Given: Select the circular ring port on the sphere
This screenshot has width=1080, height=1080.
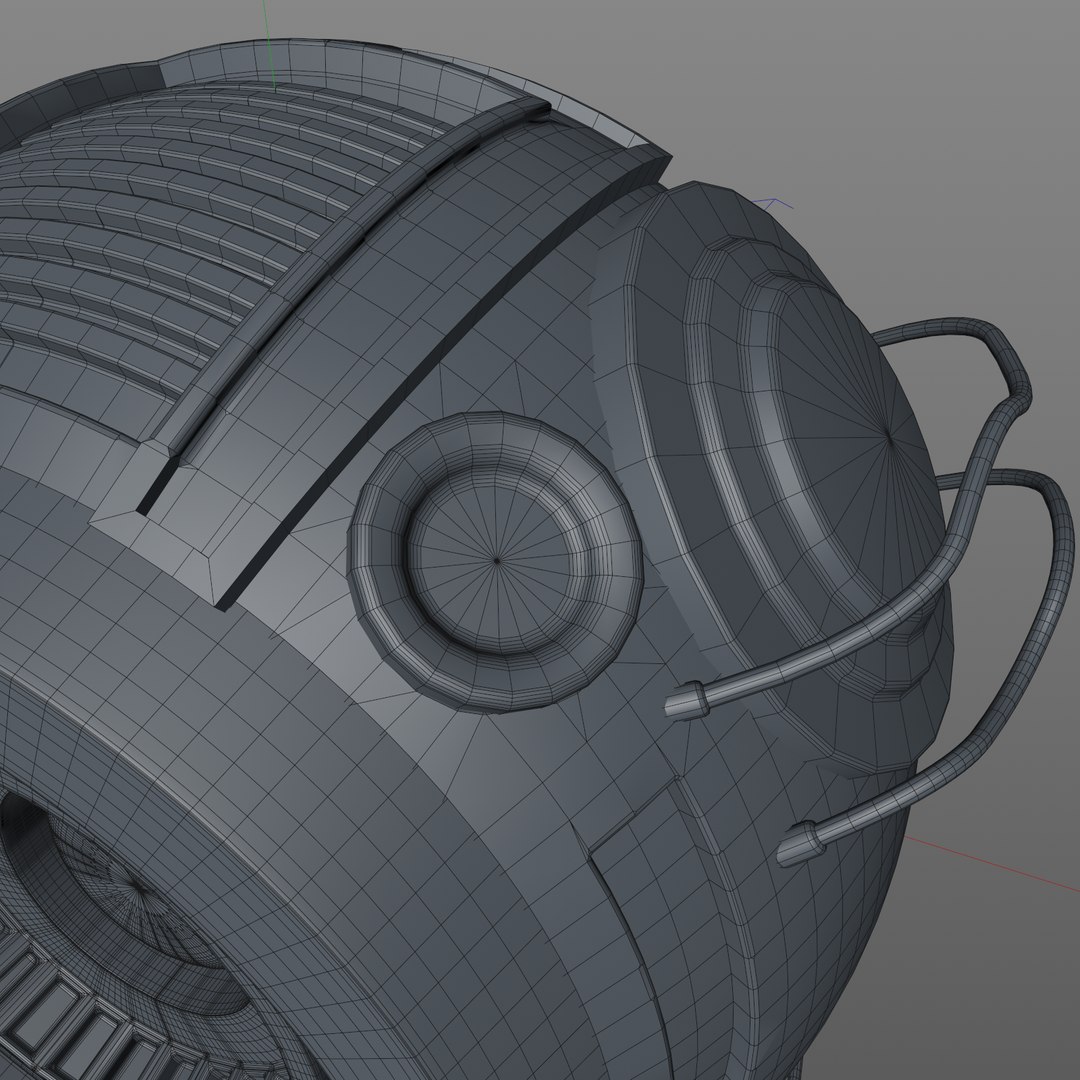Looking at the screenshot, I should click(495, 562).
